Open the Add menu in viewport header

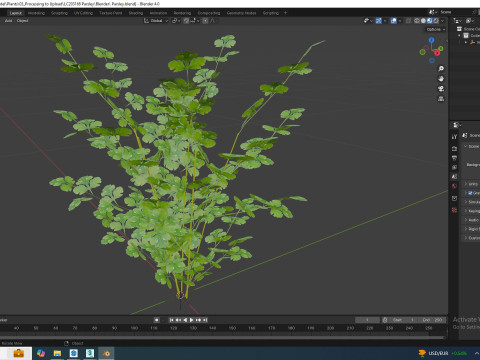(x=8, y=21)
